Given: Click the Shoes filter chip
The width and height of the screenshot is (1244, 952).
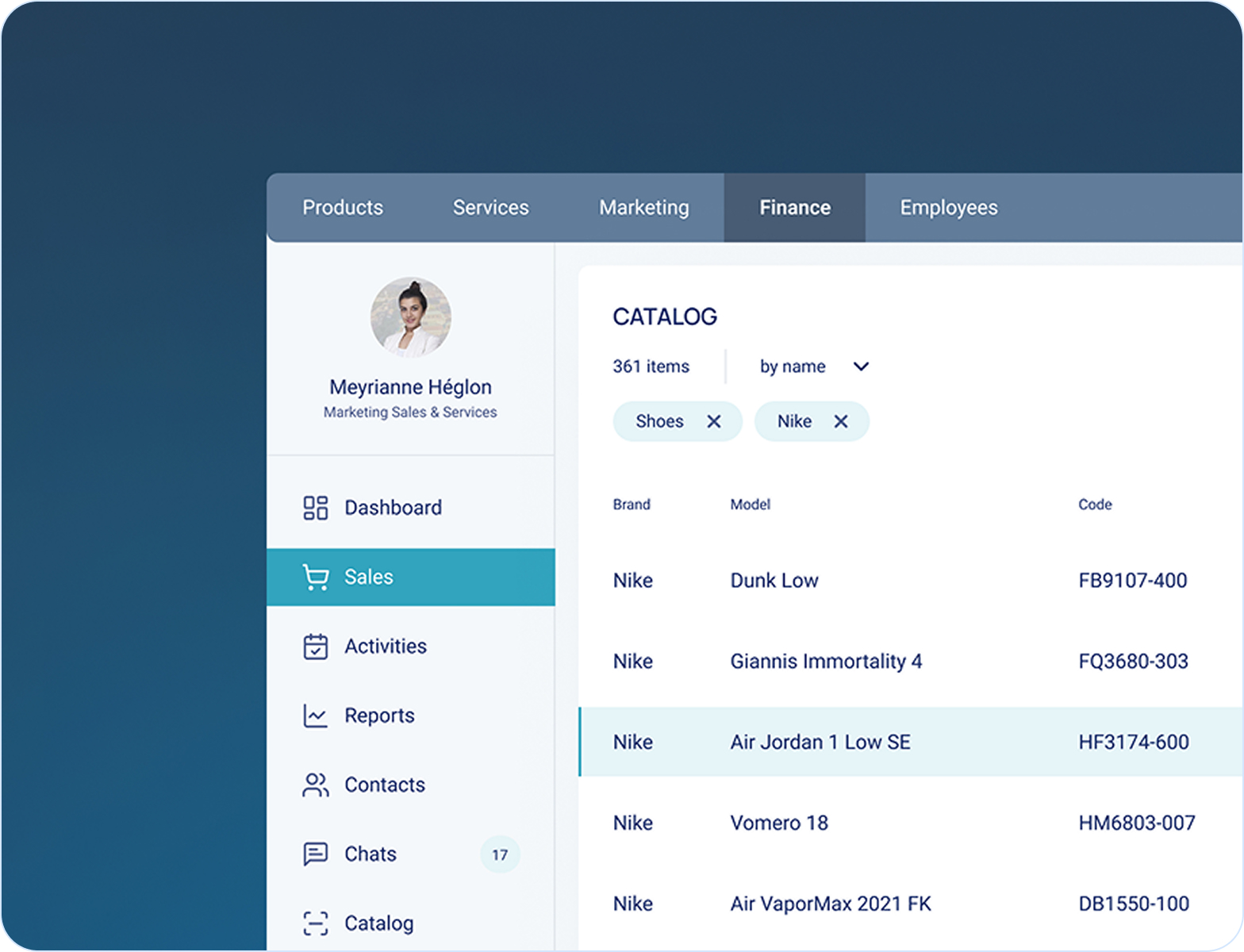Looking at the screenshot, I should tap(678, 421).
